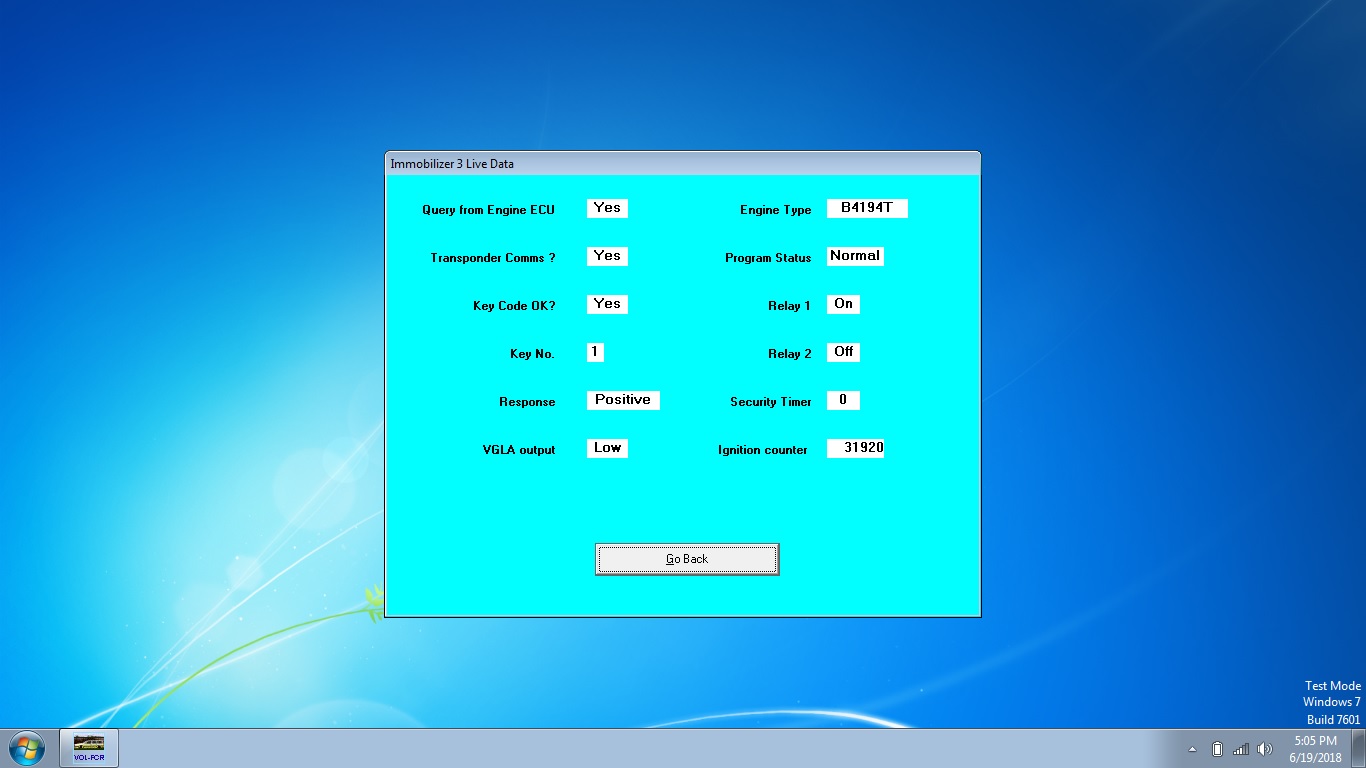Select the Response Positive field
This screenshot has width=1366, height=768.
click(623, 400)
